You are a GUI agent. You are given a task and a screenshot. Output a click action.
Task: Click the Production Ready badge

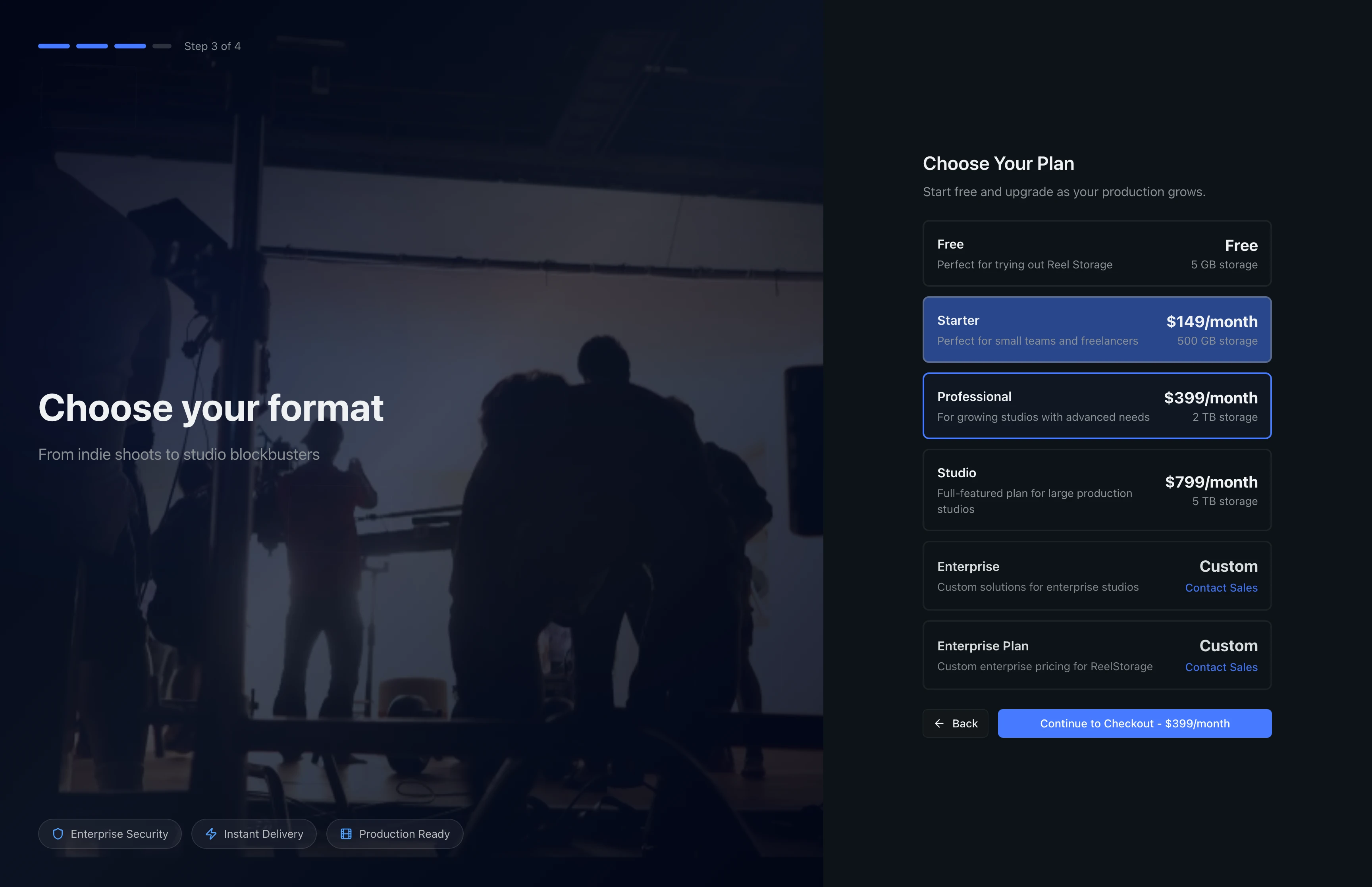click(x=395, y=833)
